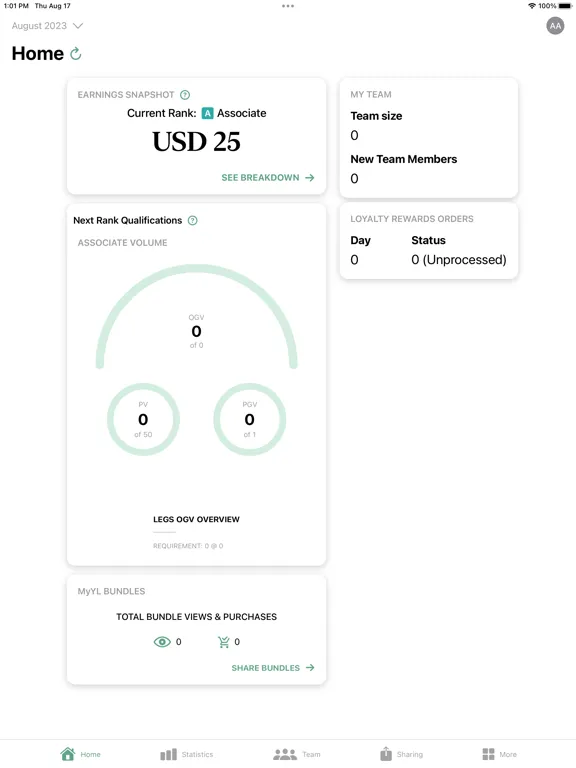Tap the PGV circular progress ring

[x=249, y=419]
